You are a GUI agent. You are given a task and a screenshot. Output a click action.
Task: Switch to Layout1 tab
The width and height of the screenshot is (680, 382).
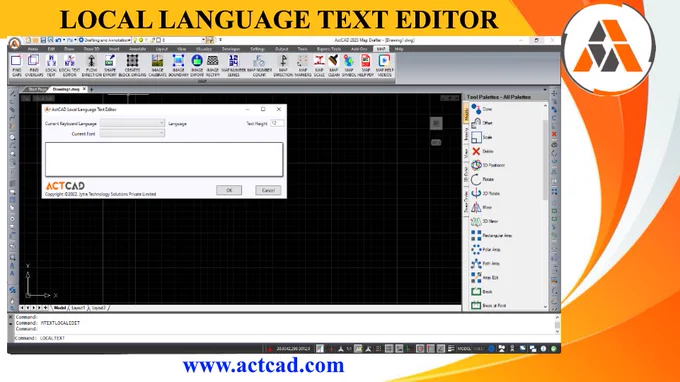click(78, 308)
